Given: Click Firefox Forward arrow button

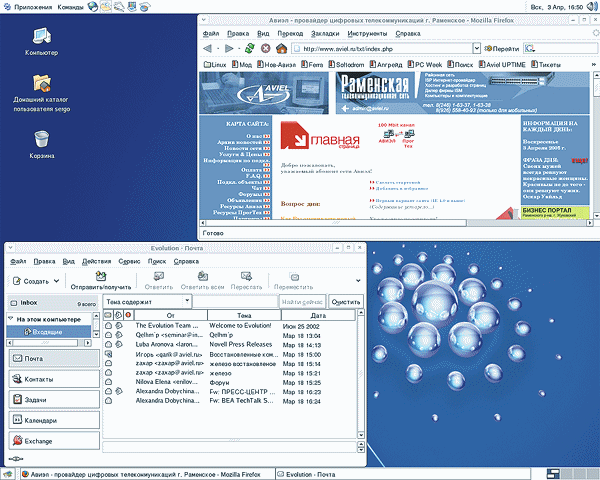Looking at the screenshot, I should pos(229,49).
